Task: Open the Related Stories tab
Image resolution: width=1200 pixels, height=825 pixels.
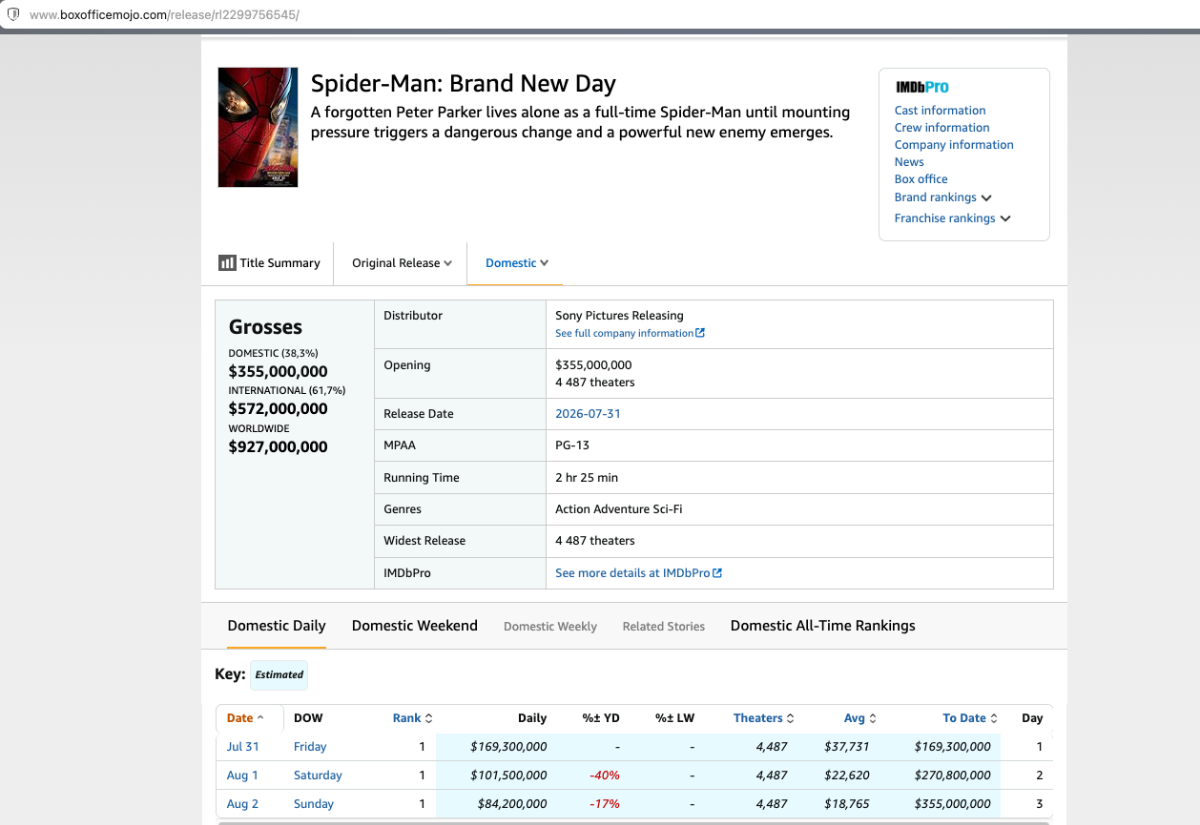Action: [664, 627]
